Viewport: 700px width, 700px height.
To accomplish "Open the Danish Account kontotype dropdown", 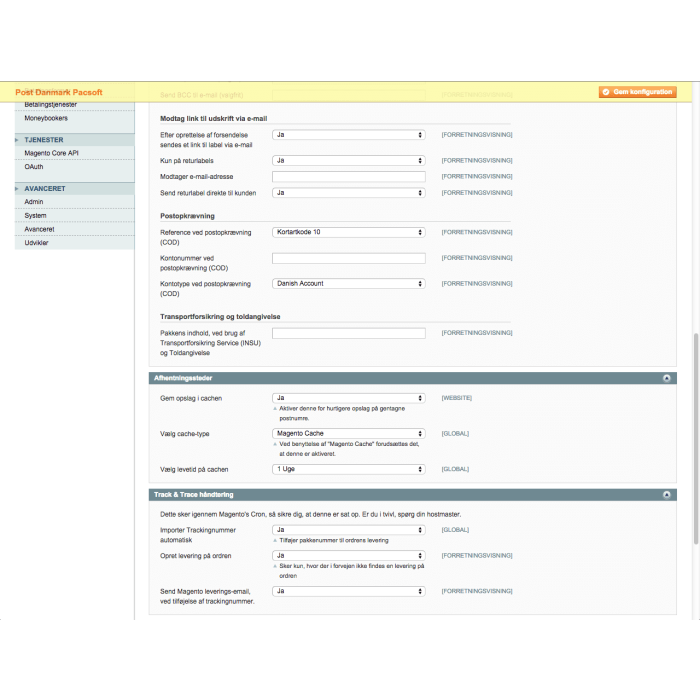I will pos(349,283).
